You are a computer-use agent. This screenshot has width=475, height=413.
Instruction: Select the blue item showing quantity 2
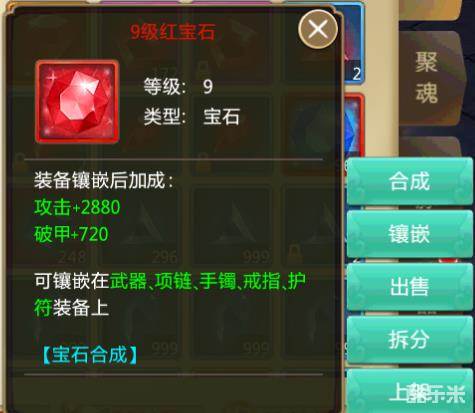[353, 43]
